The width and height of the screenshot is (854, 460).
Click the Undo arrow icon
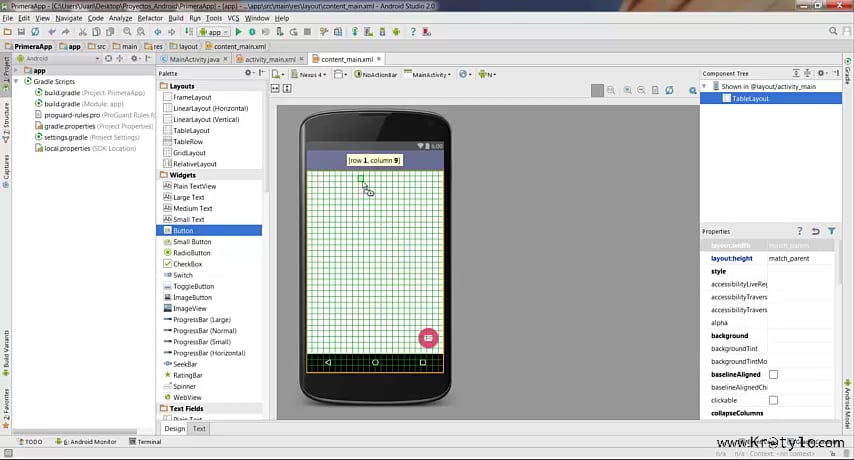(x=52, y=32)
